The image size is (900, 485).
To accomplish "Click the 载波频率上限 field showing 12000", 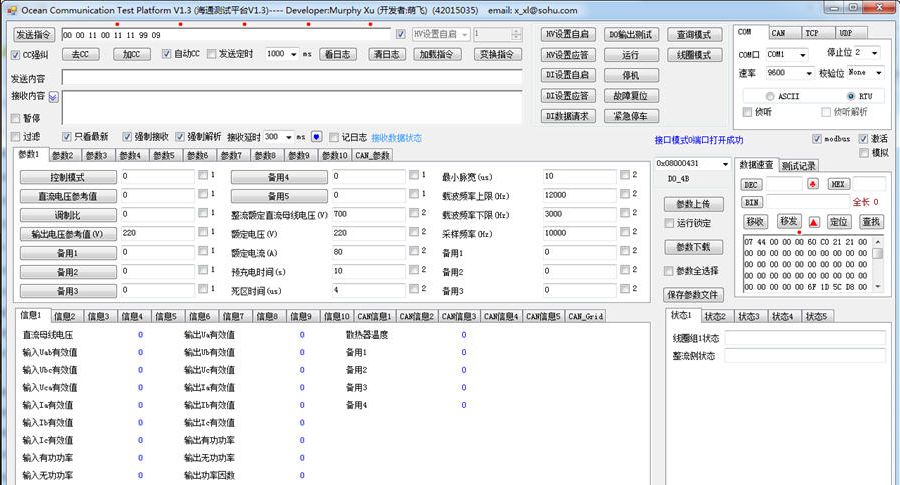I will click(x=579, y=195).
